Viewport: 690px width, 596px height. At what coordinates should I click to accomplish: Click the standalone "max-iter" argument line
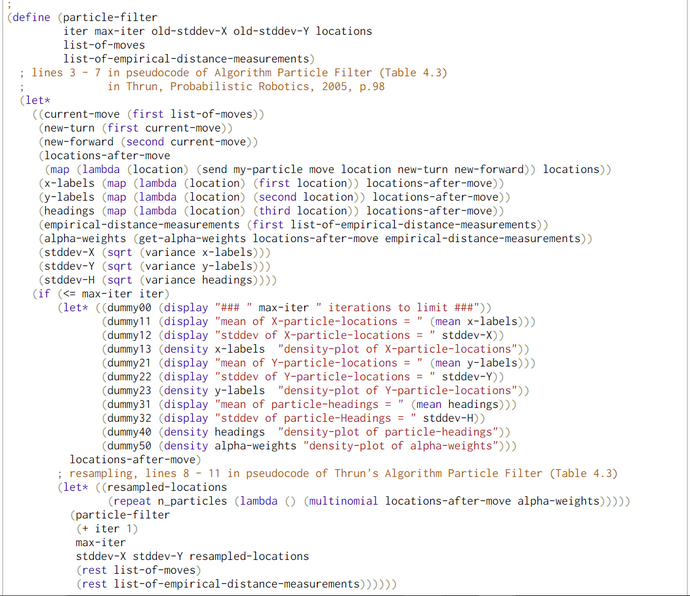coord(101,543)
